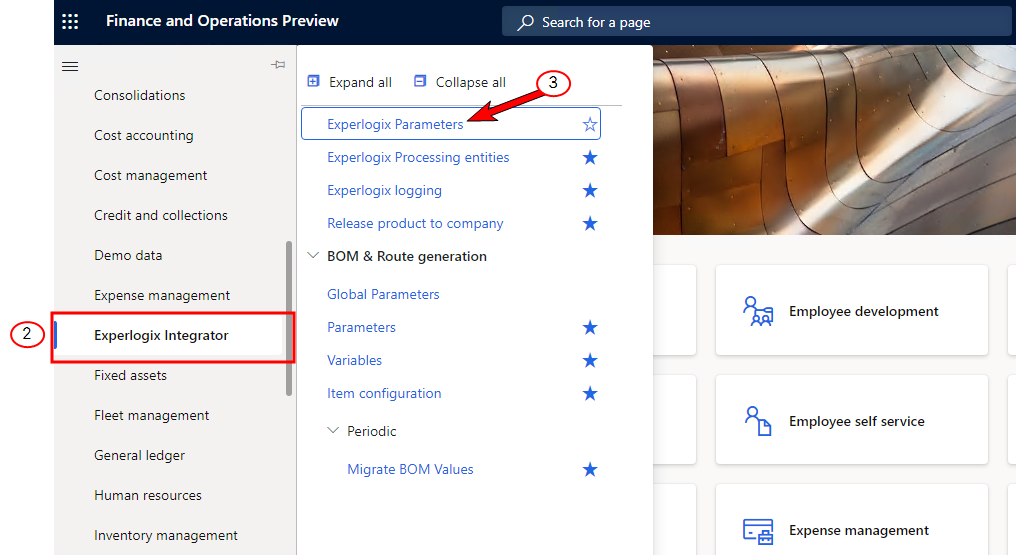Click Collapse all button label
Screen dimensions: 1016x555
pos(470,82)
